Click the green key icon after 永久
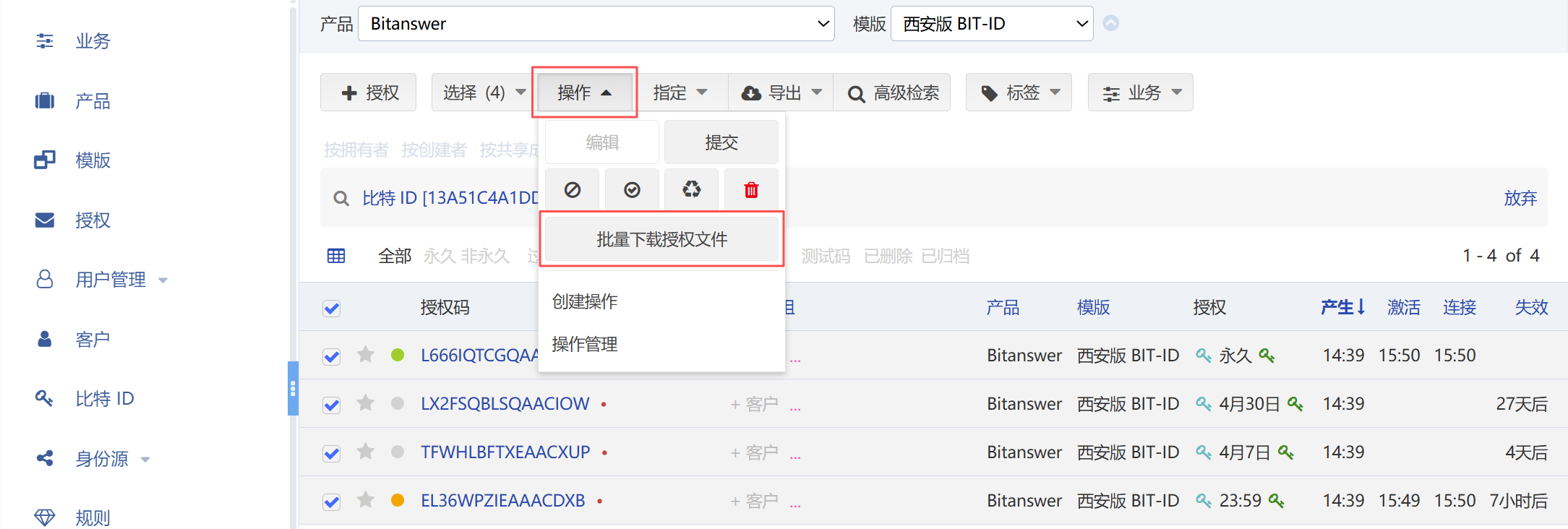The width and height of the screenshot is (1568, 529). [1267, 356]
